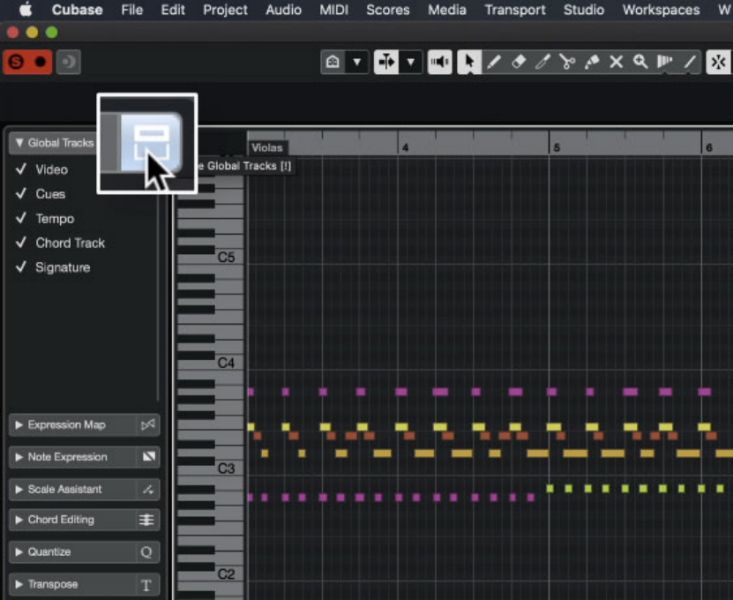Image resolution: width=733 pixels, height=600 pixels.
Task: Open the Edit menu
Action: [173, 10]
